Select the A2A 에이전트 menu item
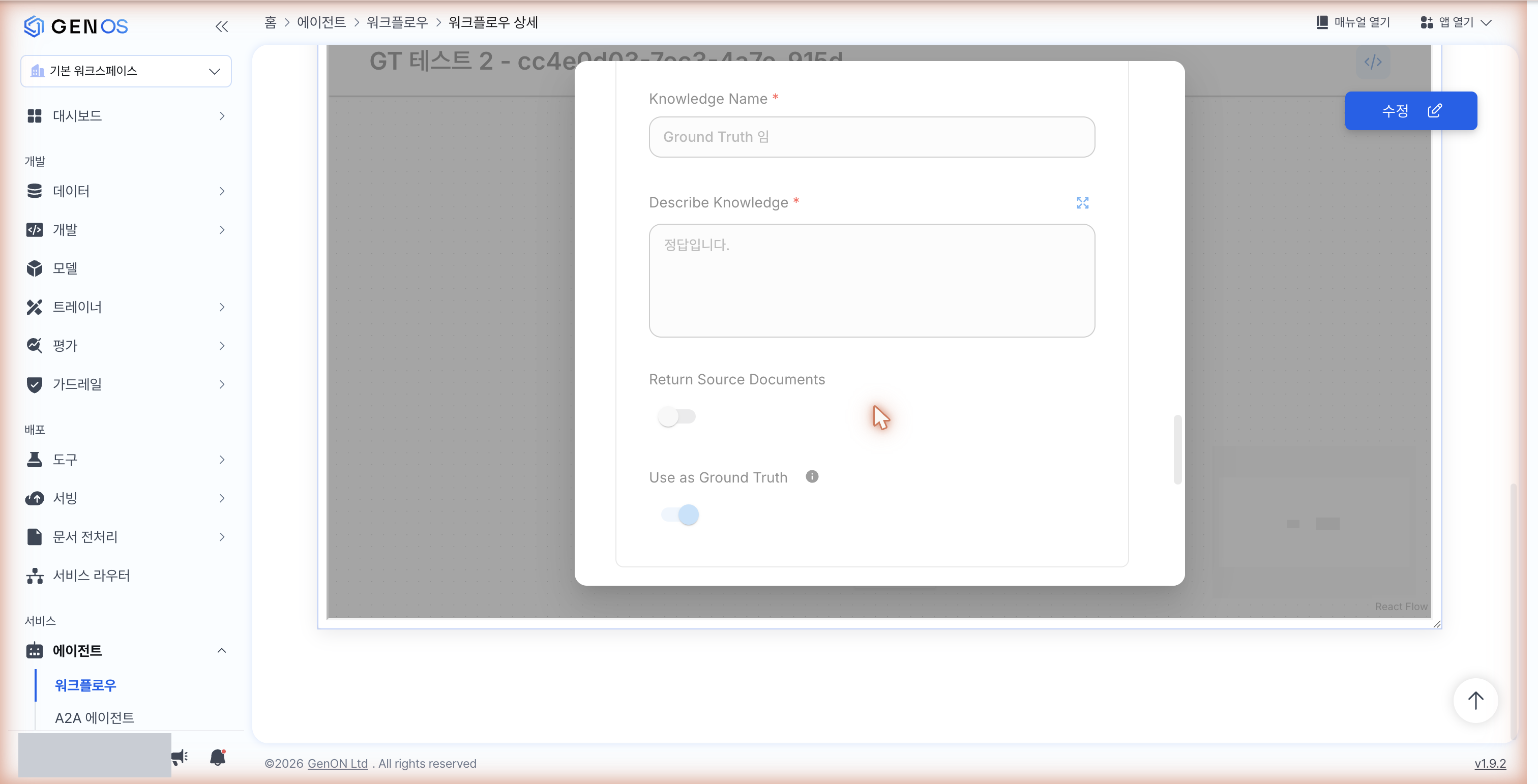1538x784 pixels. [94, 717]
